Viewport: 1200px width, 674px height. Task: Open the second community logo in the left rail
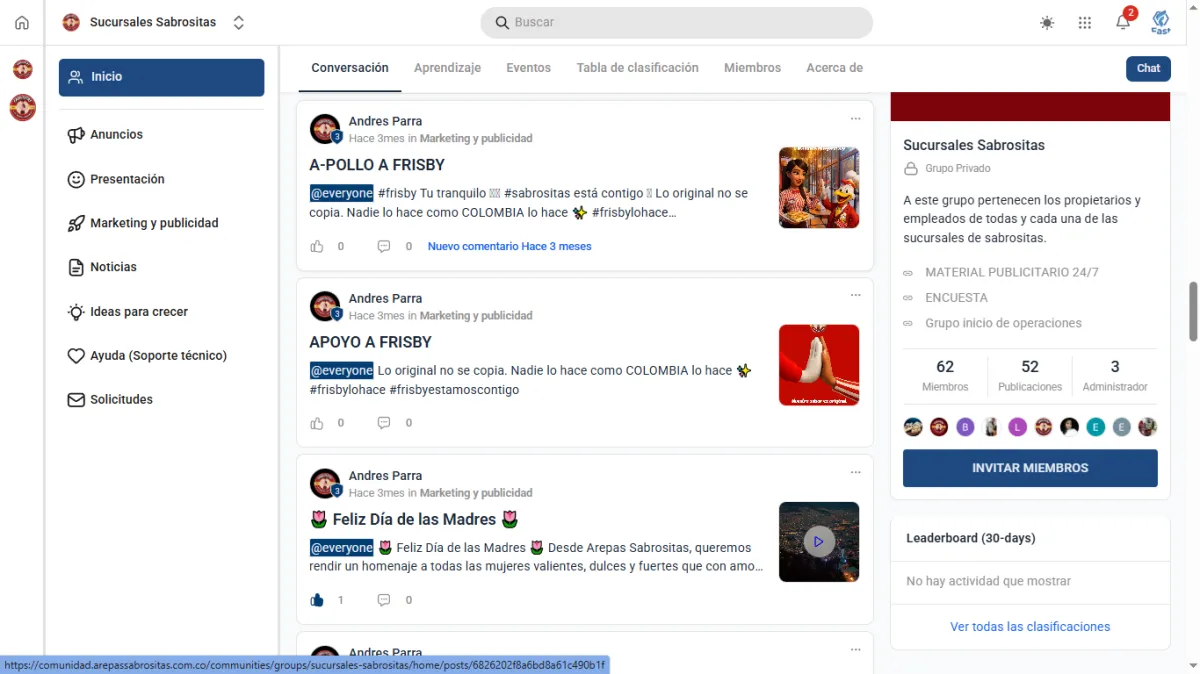click(22, 107)
